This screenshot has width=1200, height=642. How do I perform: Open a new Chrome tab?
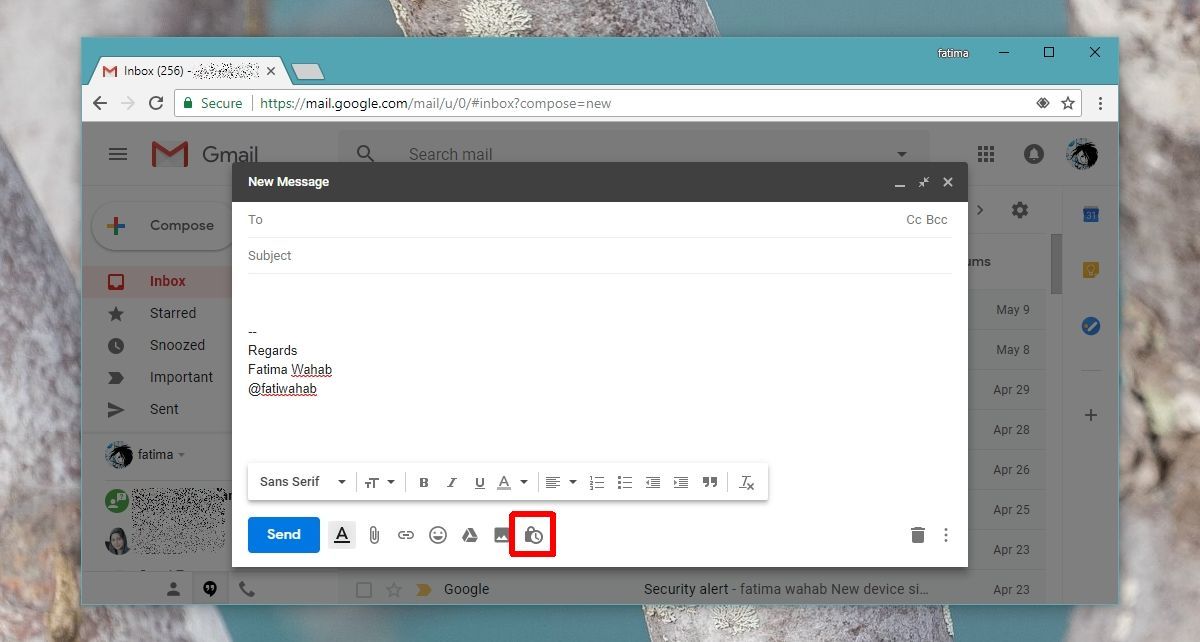coord(308,72)
